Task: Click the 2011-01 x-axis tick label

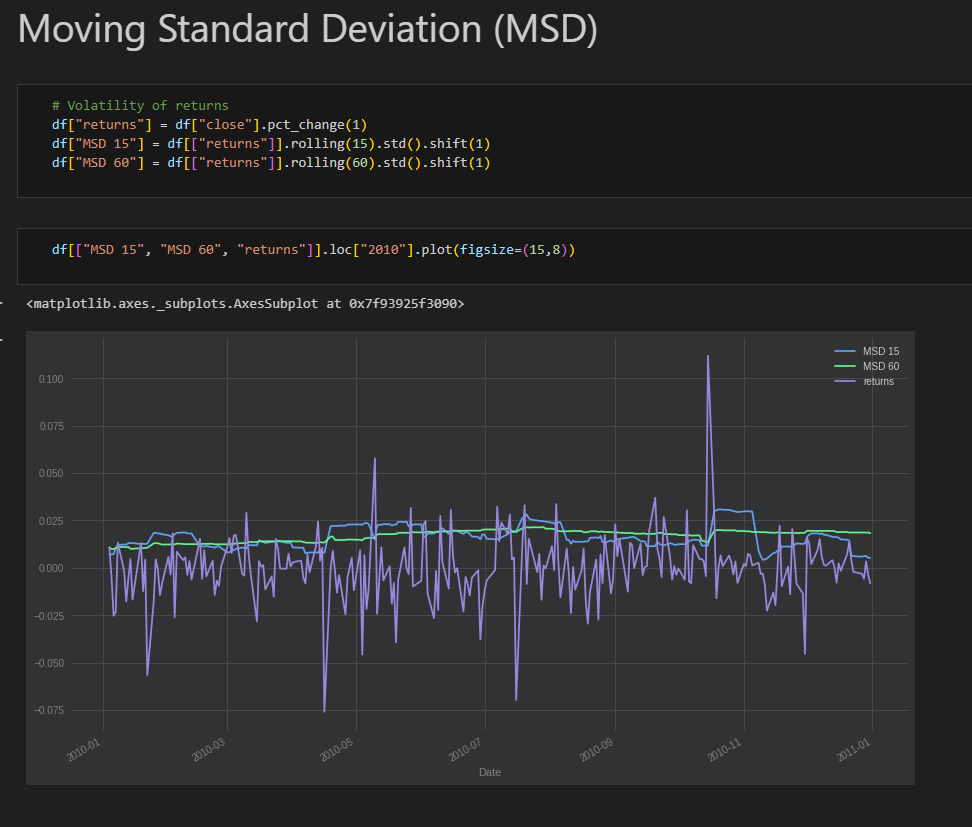Action: tap(854, 750)
